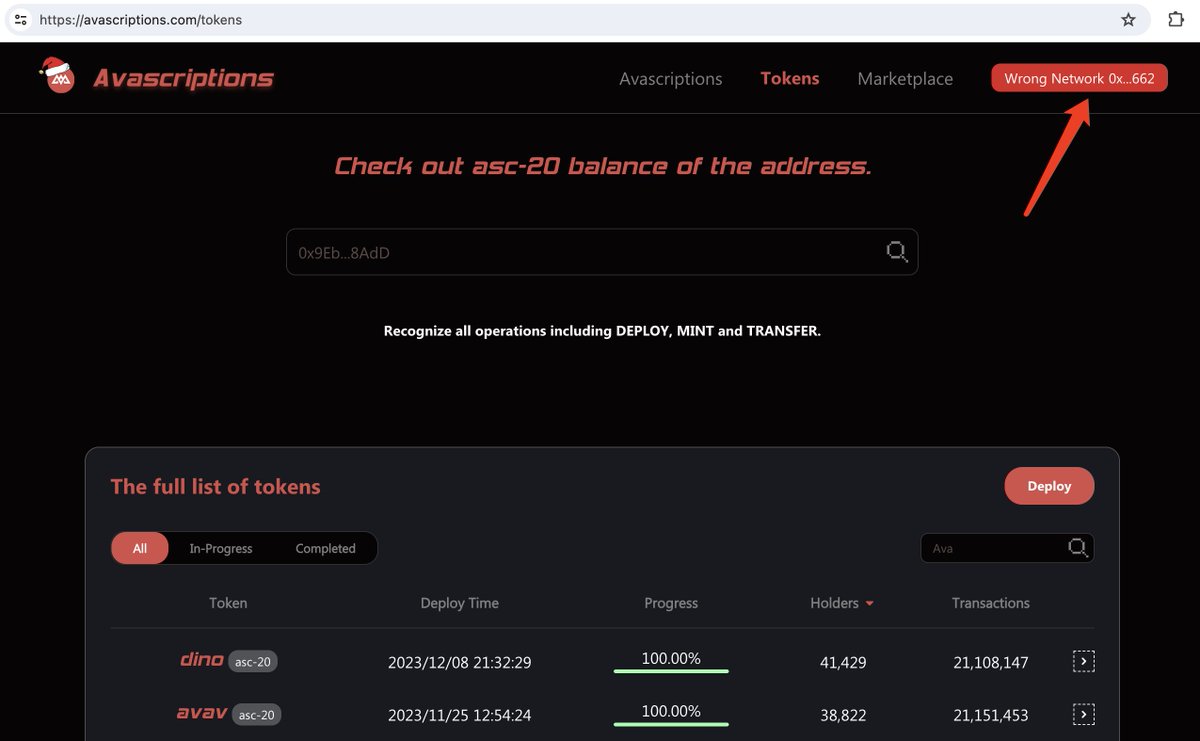This screenshot has width=1200, height=741.
Task: Click the Token column header
Action: (228, 603)
